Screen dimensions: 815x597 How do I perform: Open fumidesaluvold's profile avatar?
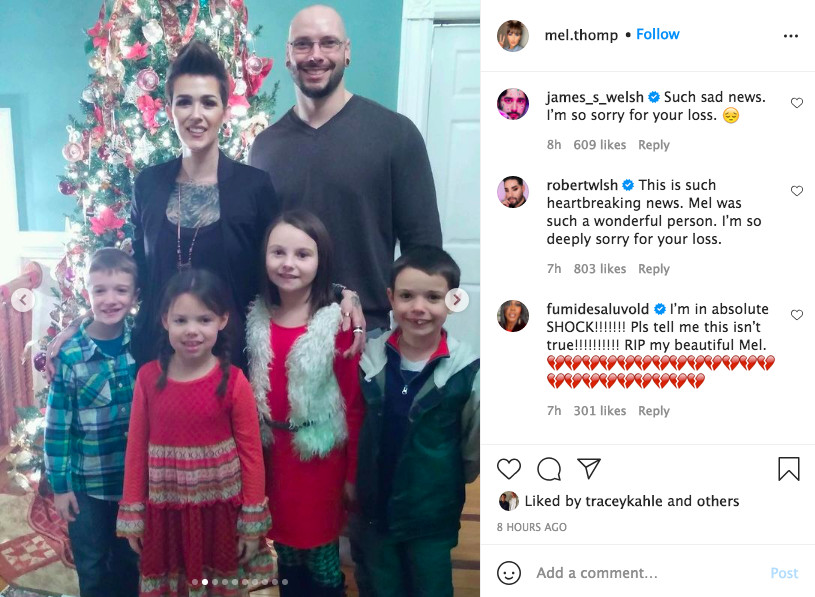[513, 315]
